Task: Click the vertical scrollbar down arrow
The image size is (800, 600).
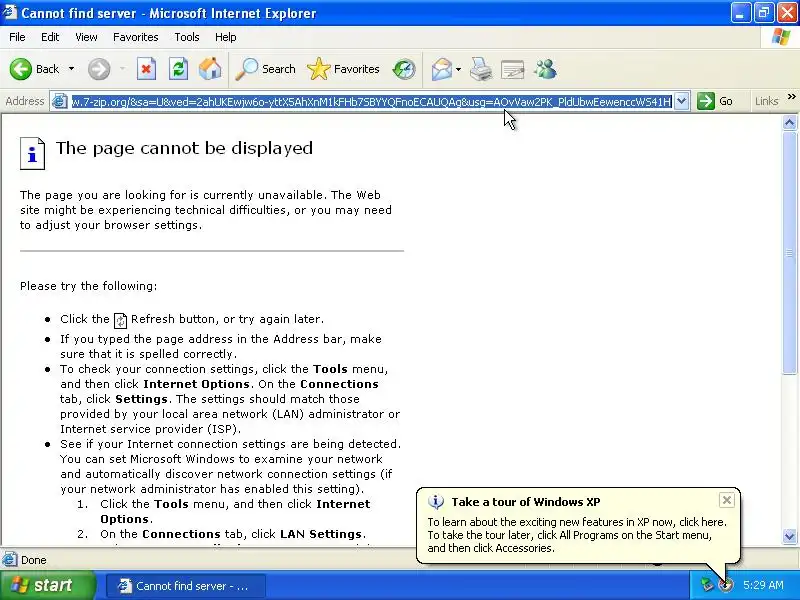Action: [789, 536]
